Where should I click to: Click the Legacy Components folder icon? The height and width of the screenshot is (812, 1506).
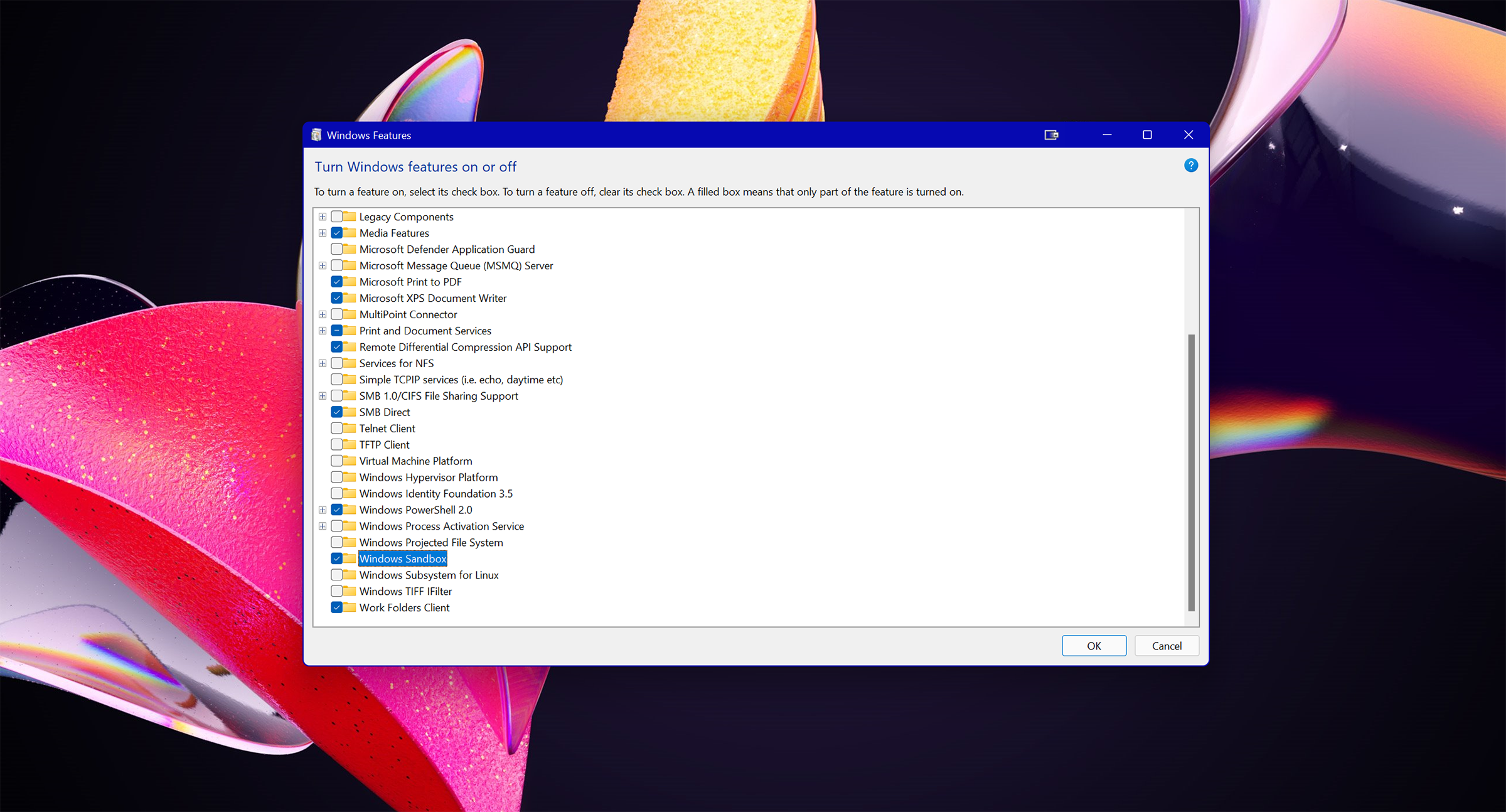pos(350,216)
